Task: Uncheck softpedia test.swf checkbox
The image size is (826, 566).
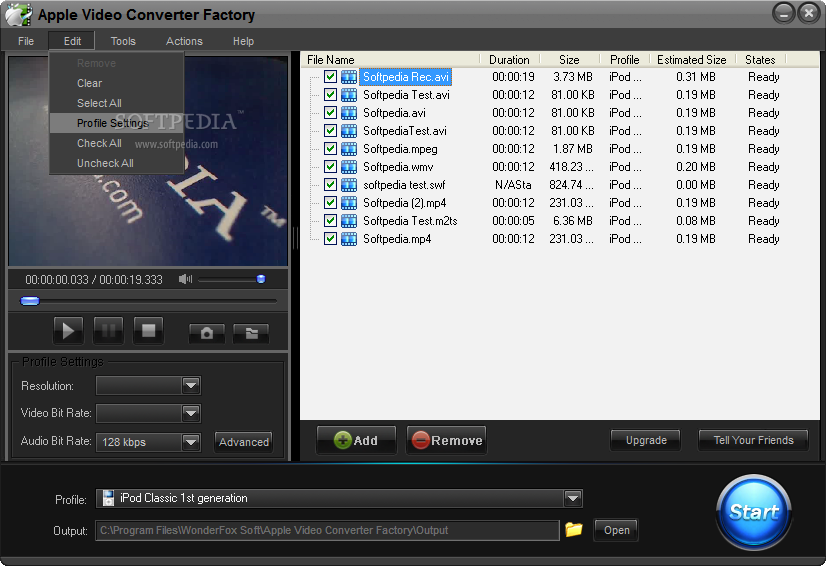Action: point(330,185)
